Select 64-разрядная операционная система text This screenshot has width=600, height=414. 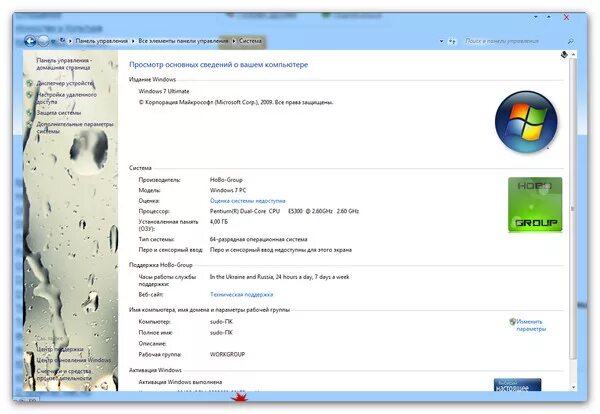[259, 239]
